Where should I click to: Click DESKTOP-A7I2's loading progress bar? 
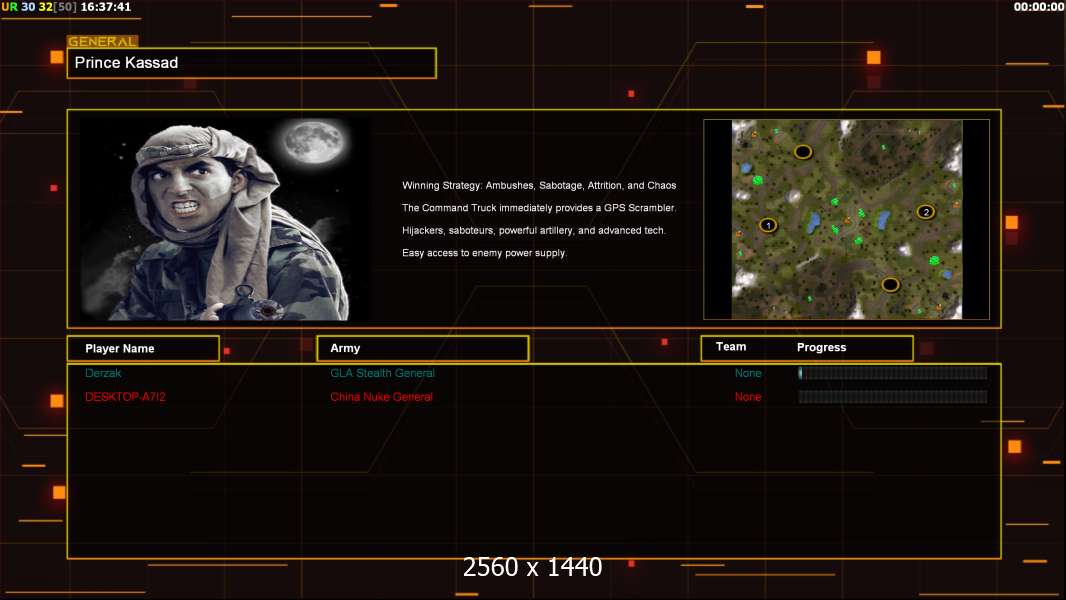point(892,397)
